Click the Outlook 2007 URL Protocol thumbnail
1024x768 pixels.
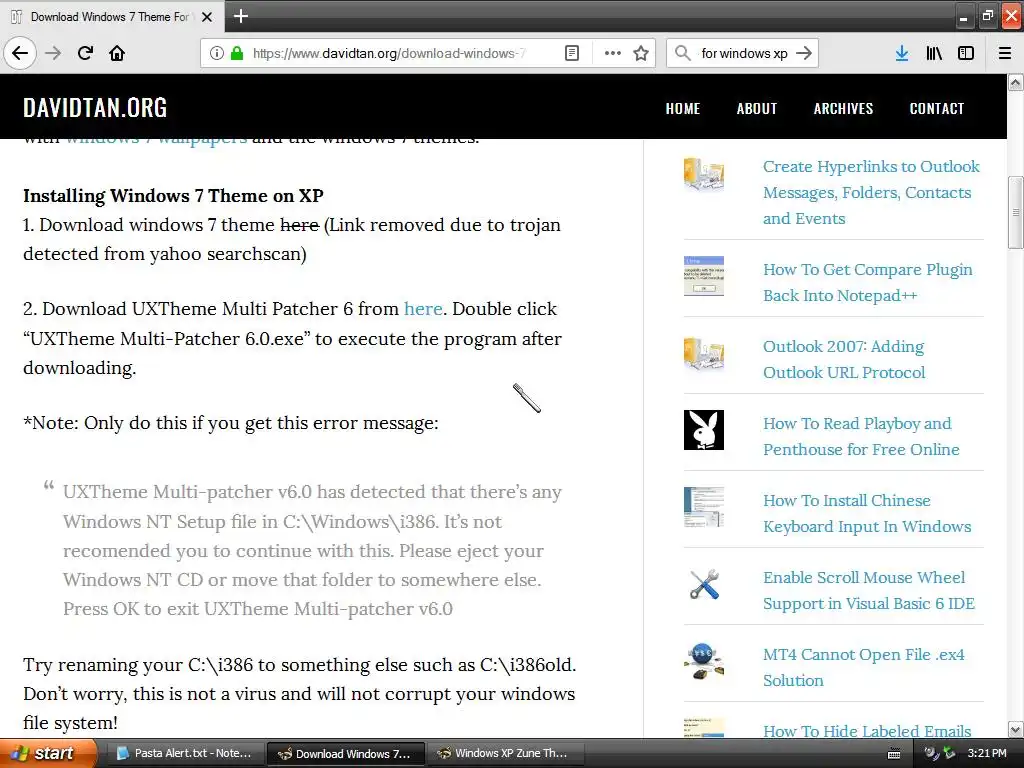point(703,355)
